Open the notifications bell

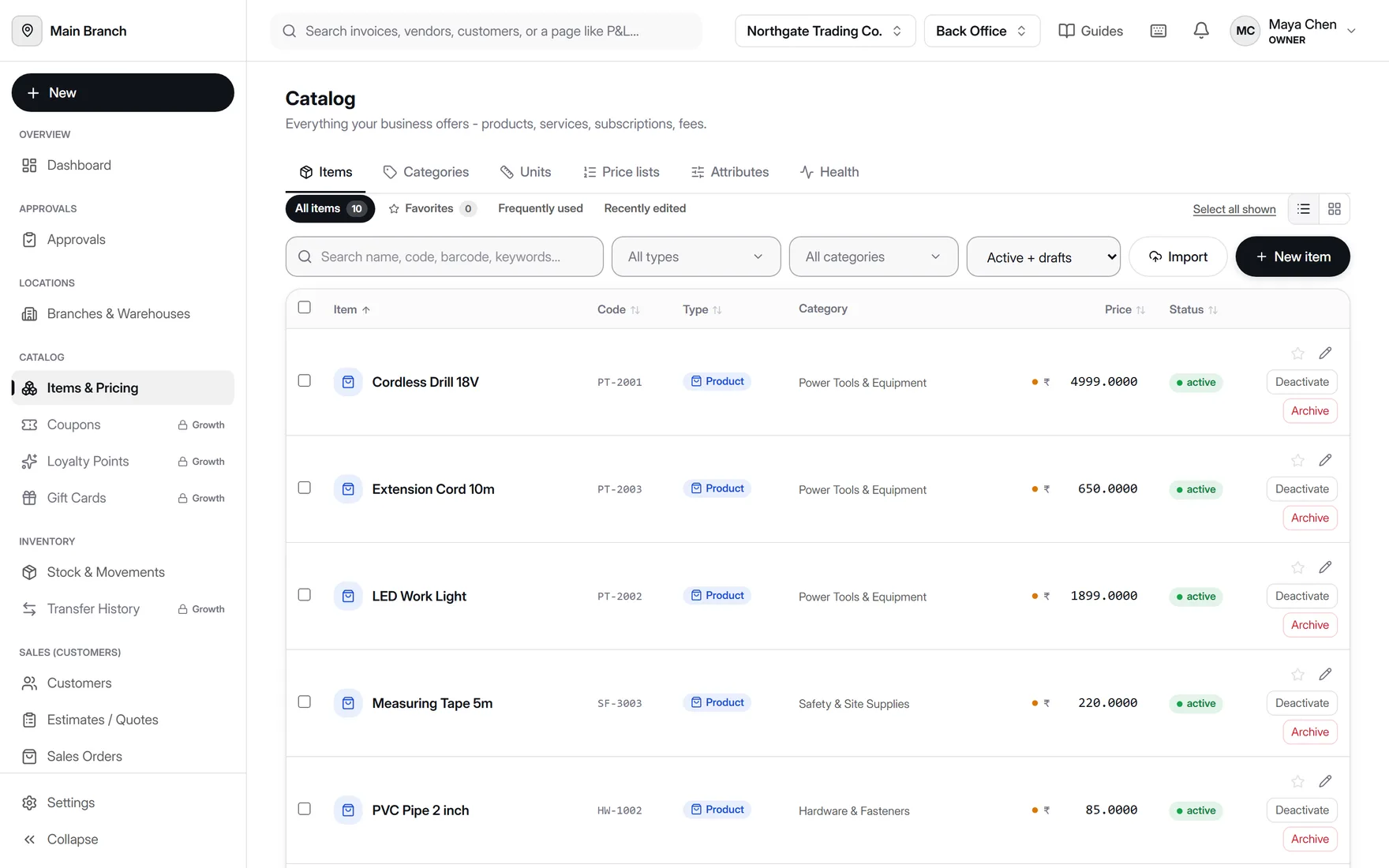(x=1200, y=31)
